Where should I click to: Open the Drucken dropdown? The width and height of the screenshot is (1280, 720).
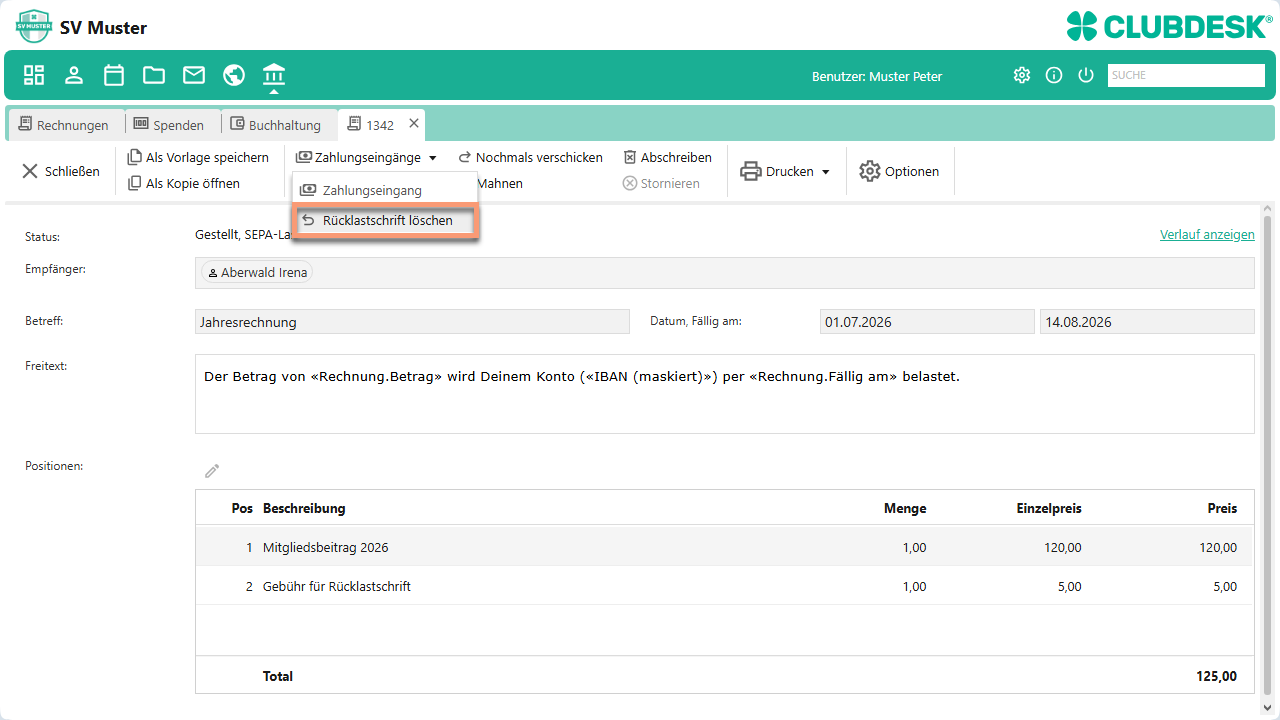(785, 171)
